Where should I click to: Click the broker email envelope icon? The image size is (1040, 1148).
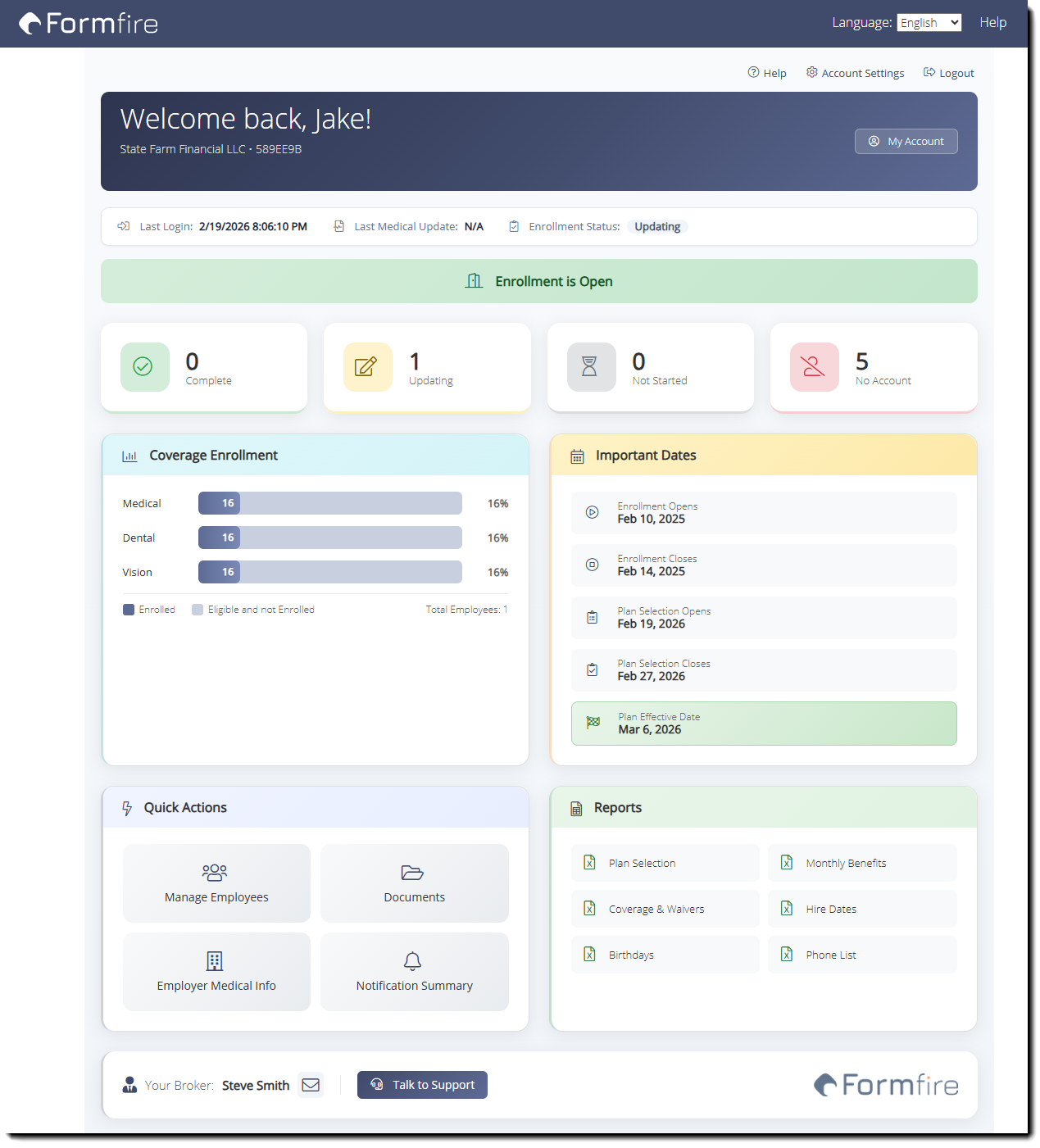pos(311,1085)
